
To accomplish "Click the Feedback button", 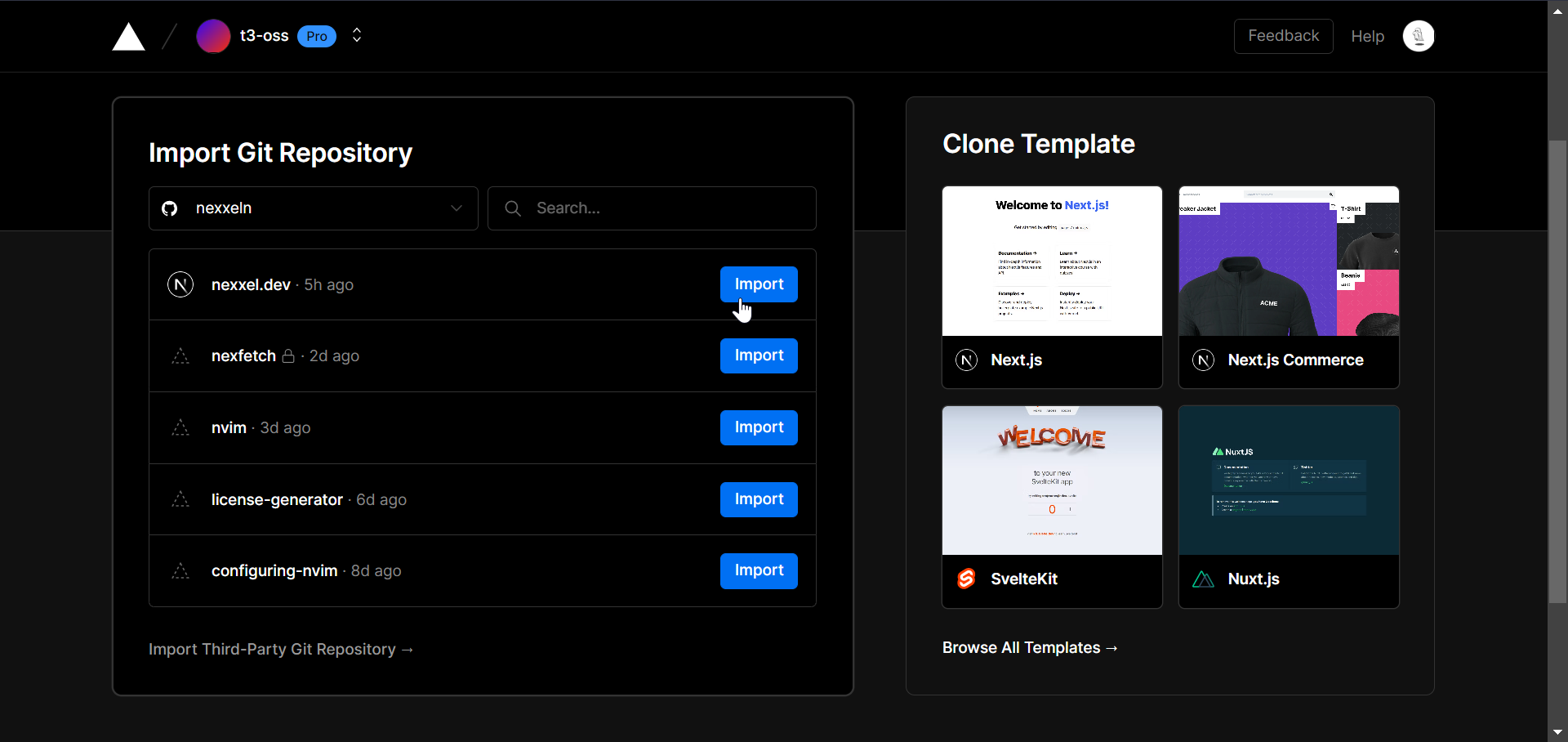I will tap(1282, 36).
